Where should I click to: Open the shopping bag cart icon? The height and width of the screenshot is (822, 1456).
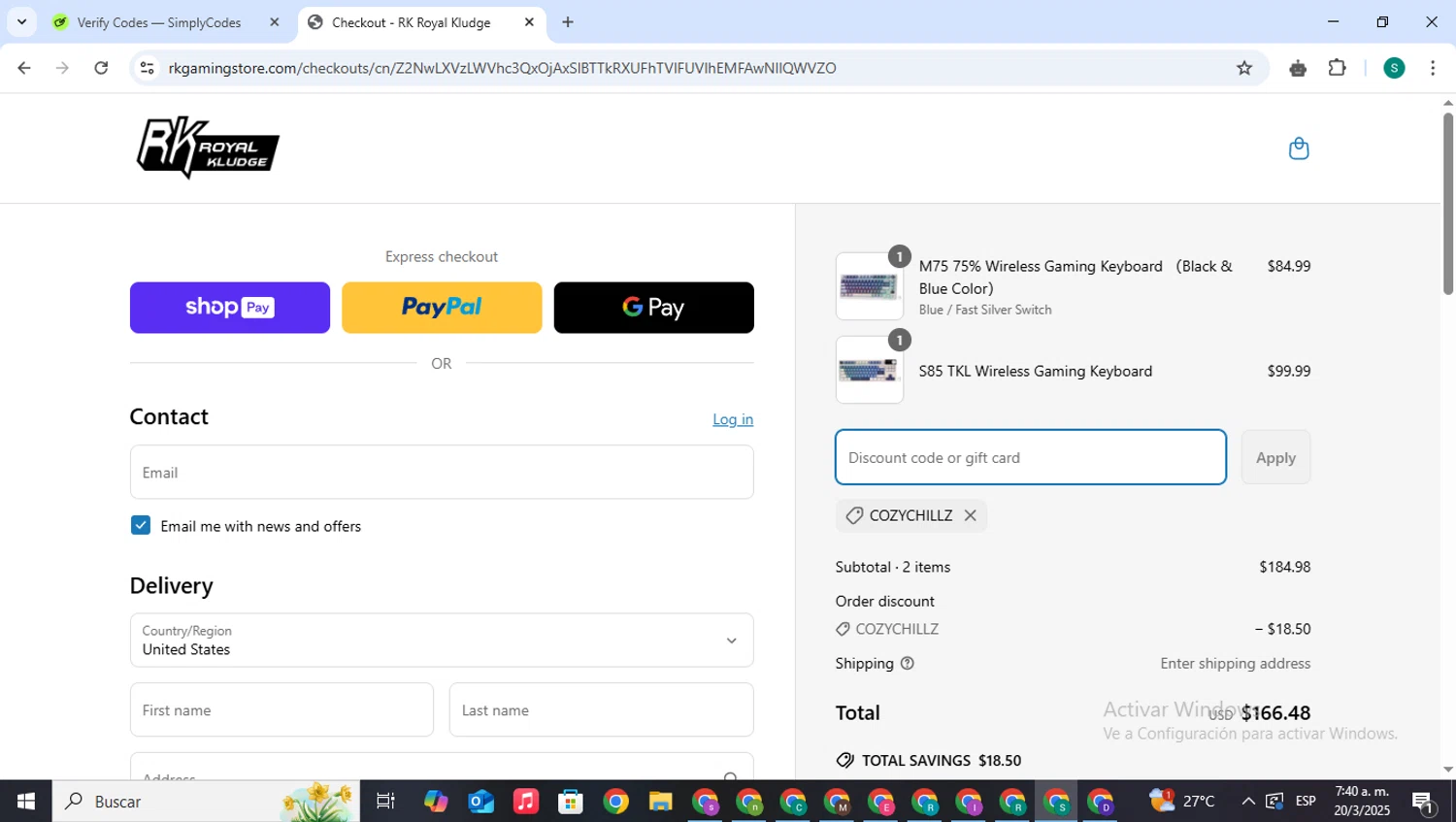click(x=1299, y=148)
